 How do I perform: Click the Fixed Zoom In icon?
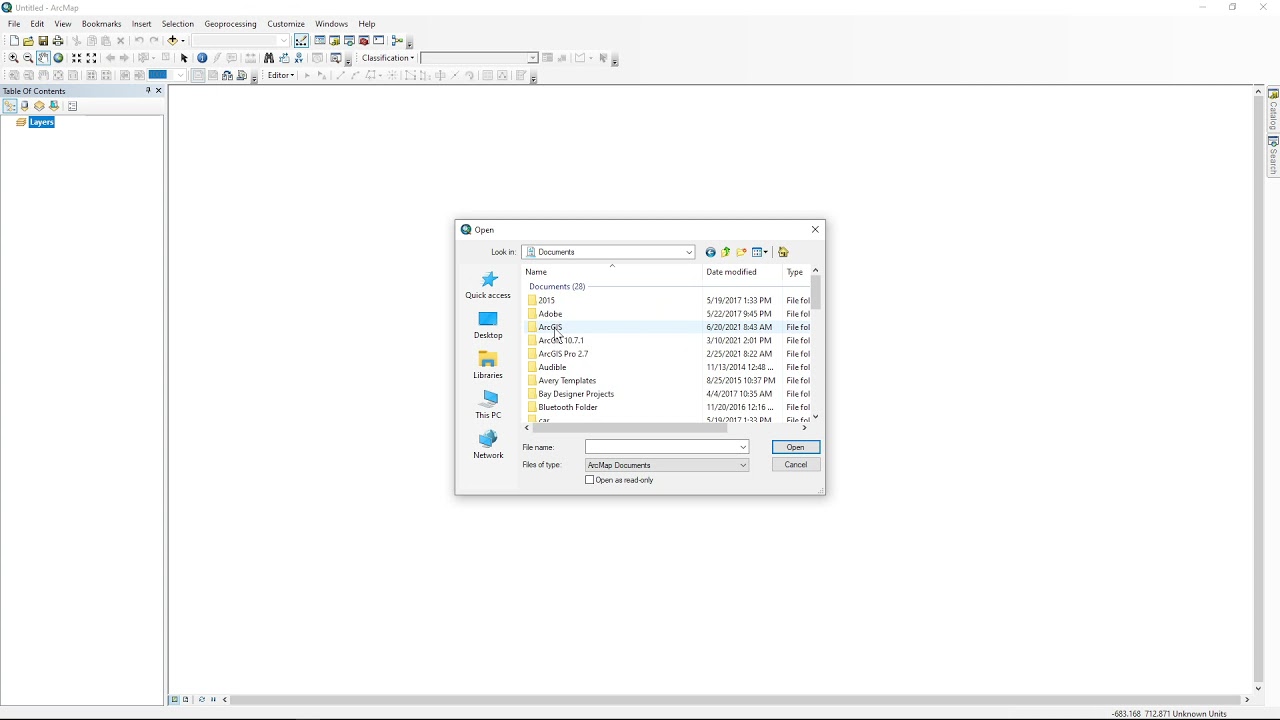pos(76,58)
